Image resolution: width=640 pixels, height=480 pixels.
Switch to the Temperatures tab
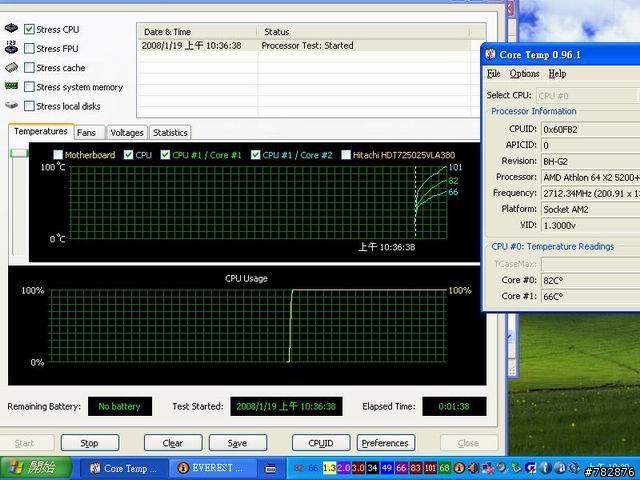coord(40,131)
